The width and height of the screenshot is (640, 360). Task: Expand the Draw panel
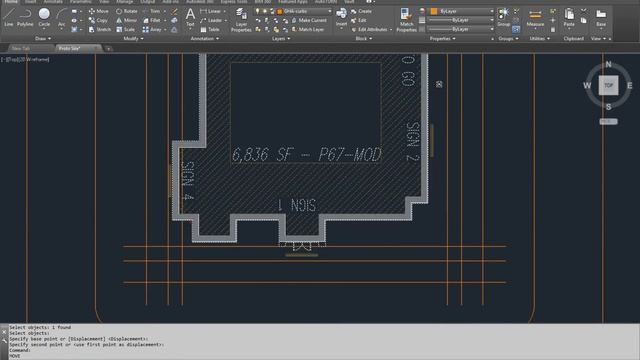pos(43,38)
